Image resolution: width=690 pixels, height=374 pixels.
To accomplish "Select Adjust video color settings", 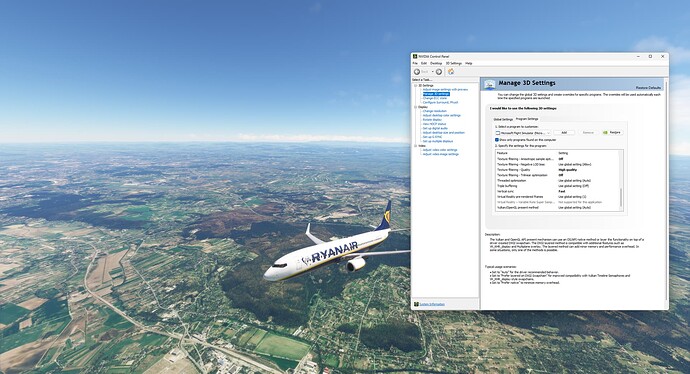I will (x=440, y=150).
